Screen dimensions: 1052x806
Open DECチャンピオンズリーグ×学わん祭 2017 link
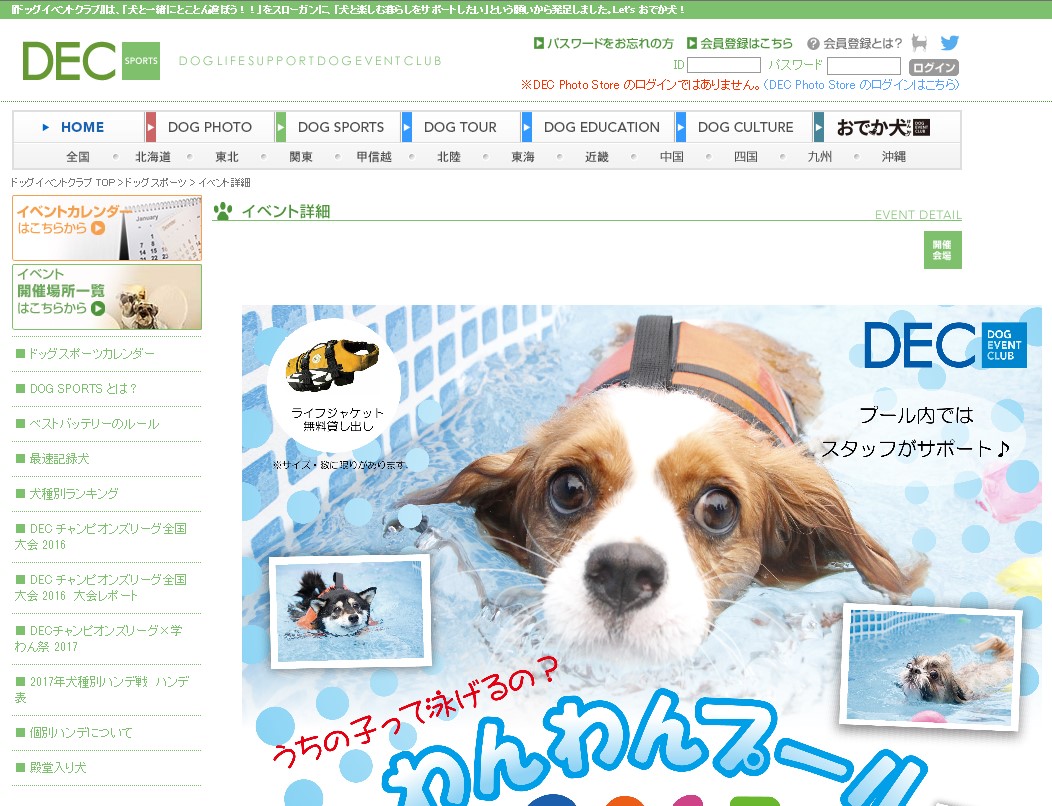98,638
